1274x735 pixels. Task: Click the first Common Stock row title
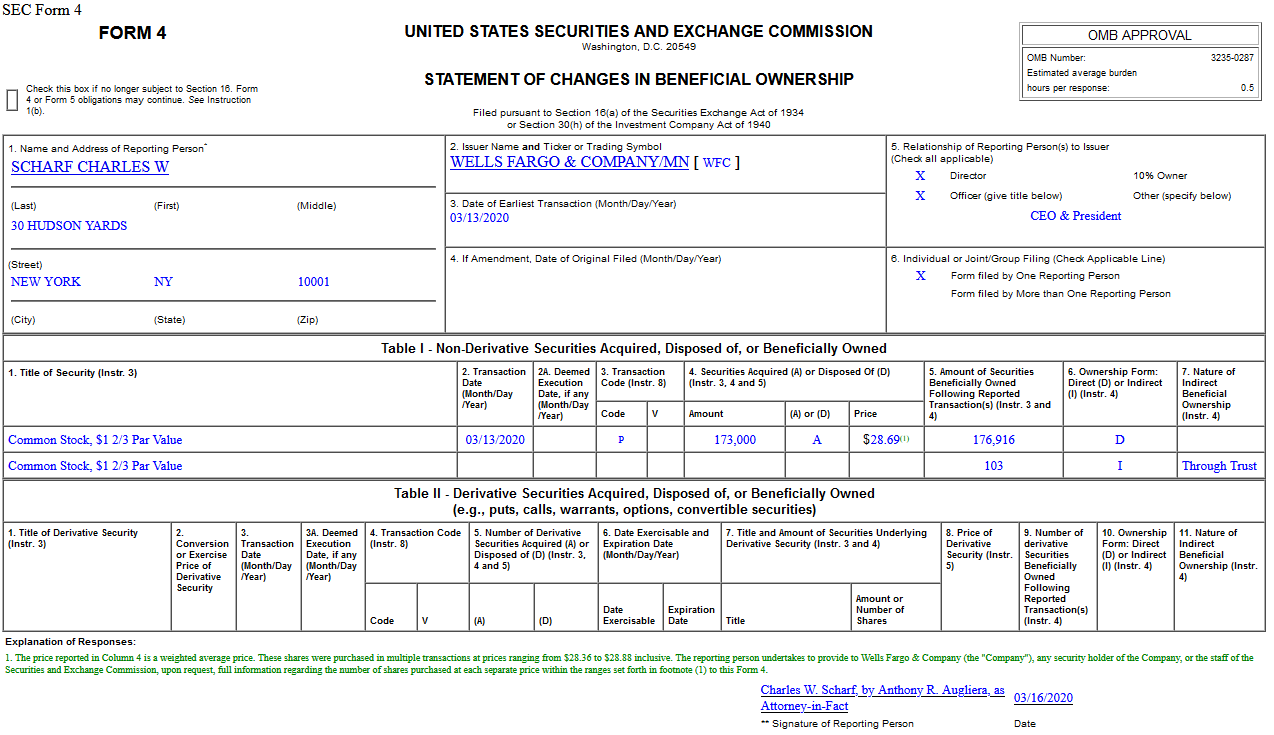95,440
